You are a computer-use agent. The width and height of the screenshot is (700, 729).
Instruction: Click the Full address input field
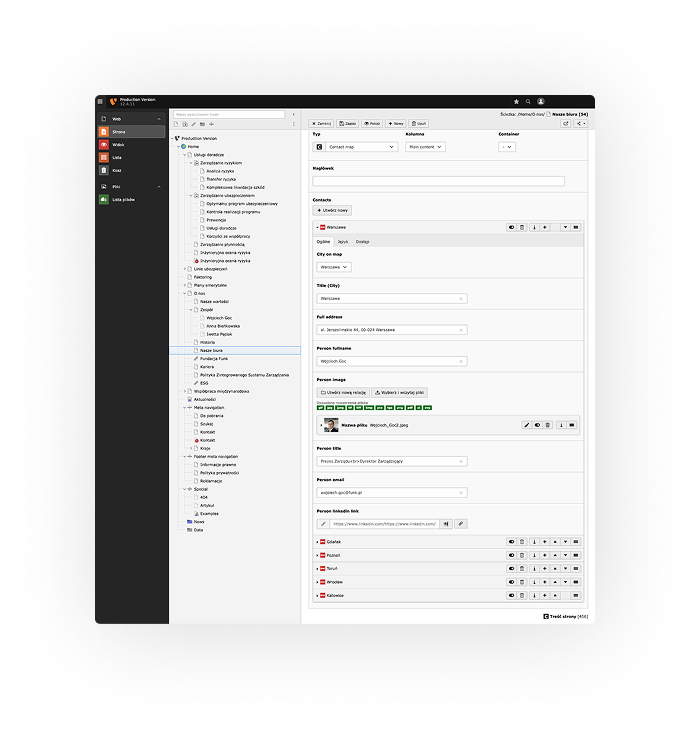[x=392, y=329]
